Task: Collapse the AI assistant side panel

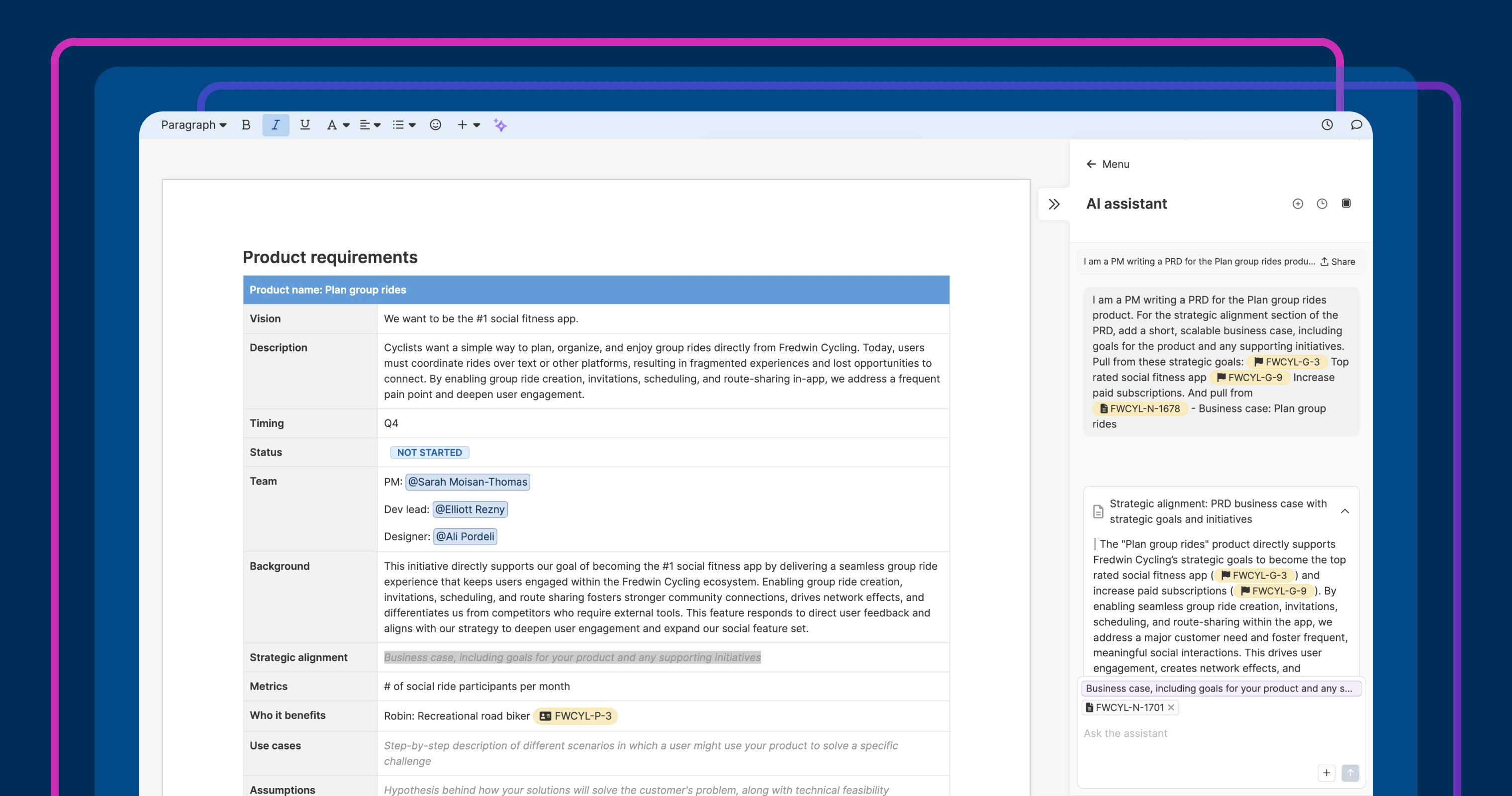Action: pyautogui.click(x=1054, y=204)
